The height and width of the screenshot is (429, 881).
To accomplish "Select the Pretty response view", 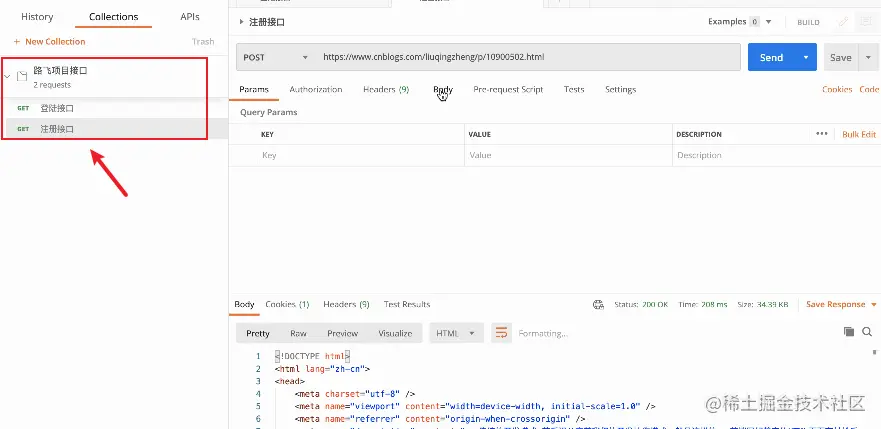I will point(258,333).
